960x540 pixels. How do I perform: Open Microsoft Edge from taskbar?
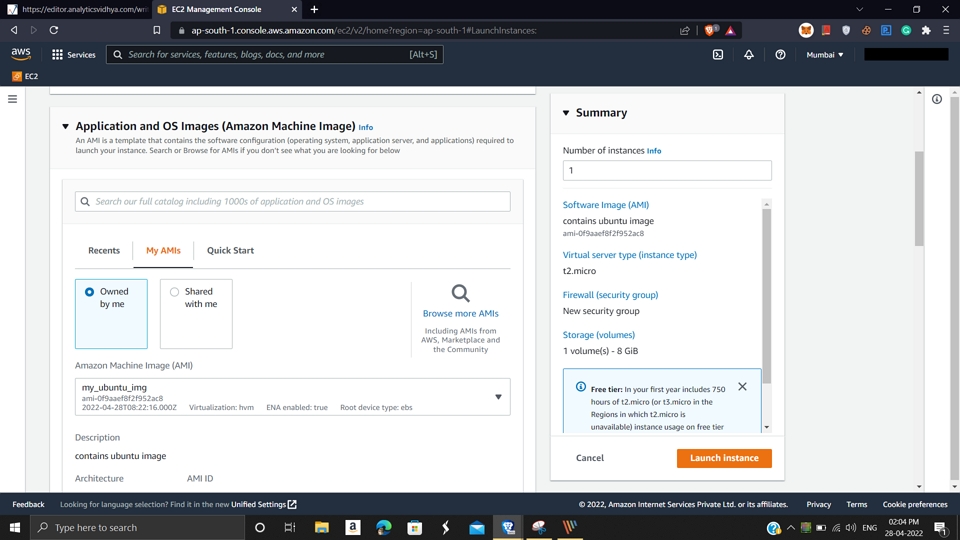point(384,527)
